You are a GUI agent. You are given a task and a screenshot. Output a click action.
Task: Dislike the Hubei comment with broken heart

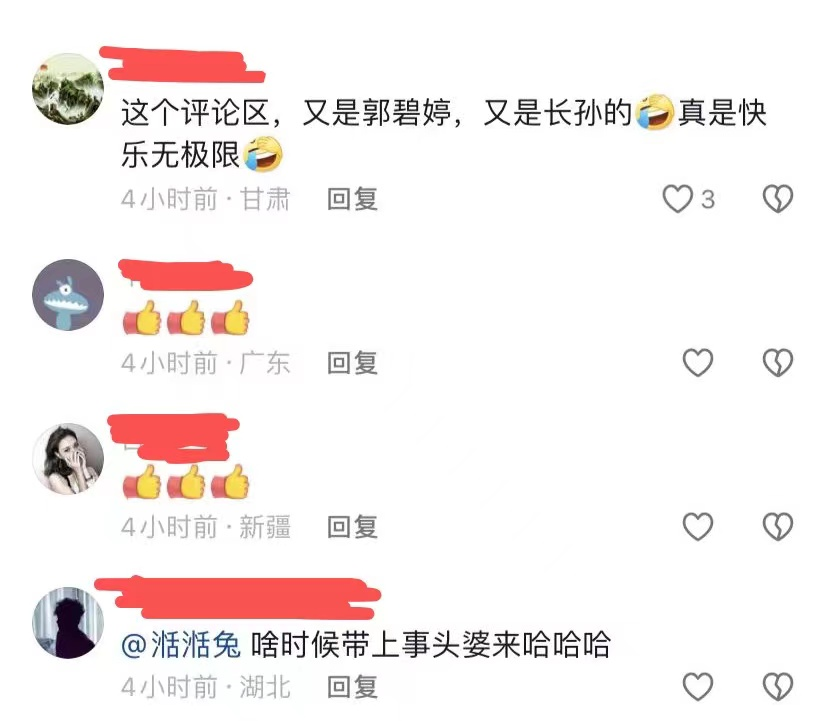coord(778,686)
